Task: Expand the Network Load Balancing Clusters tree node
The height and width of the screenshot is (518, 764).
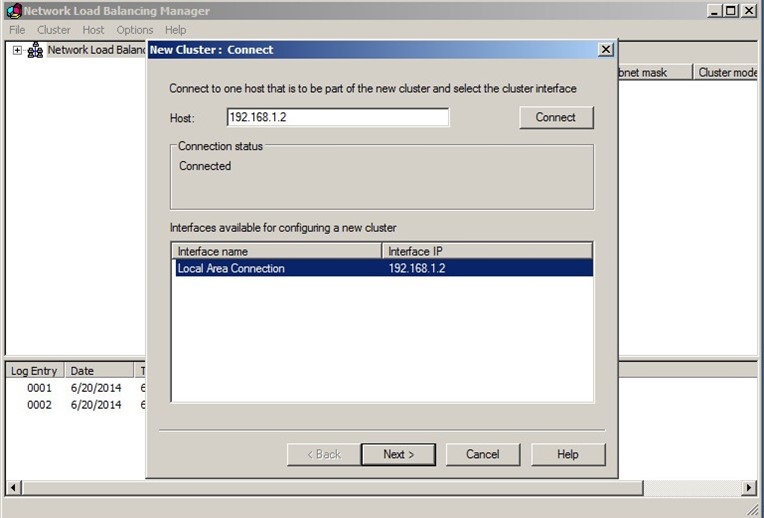Action: tap(17, 50)
